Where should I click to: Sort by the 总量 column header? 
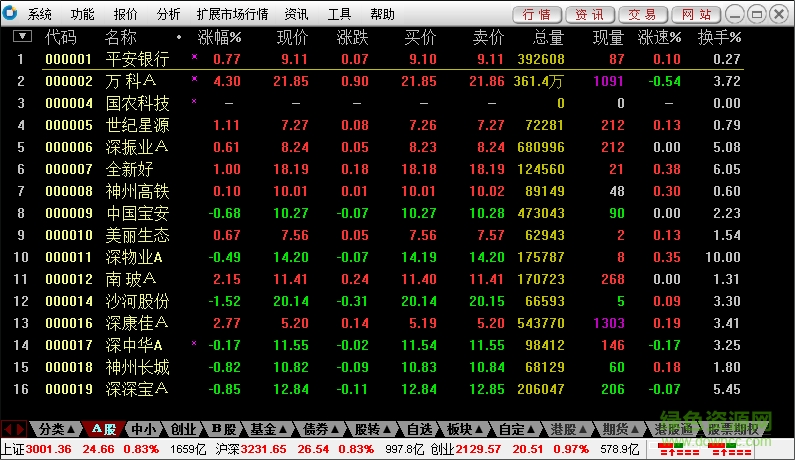click(548, 37)
